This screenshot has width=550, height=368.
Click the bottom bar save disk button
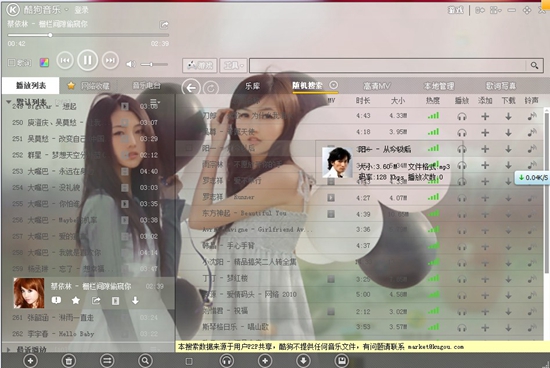[342, 360]
